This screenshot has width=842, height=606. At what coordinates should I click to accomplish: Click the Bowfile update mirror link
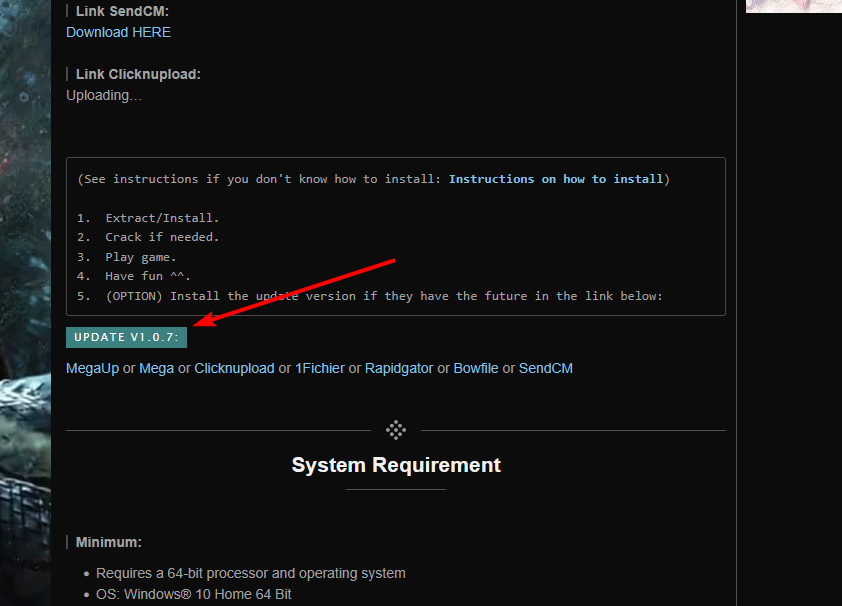[x=476, y=368]
